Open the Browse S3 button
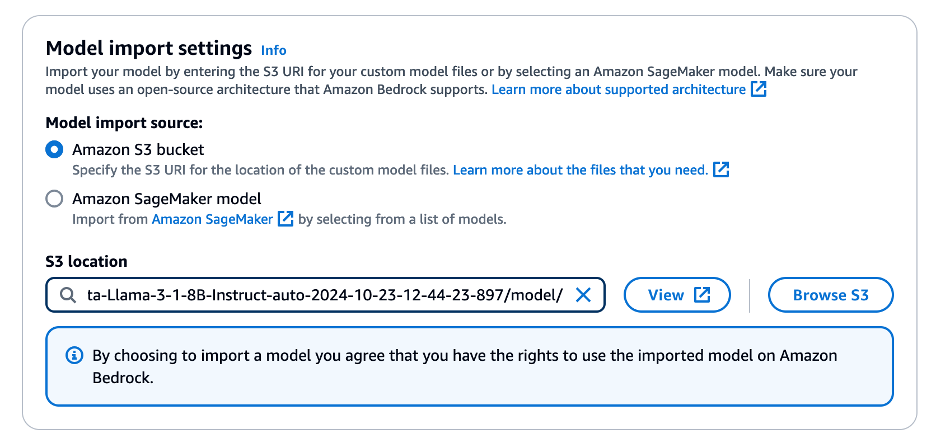 tap(830, 295)
